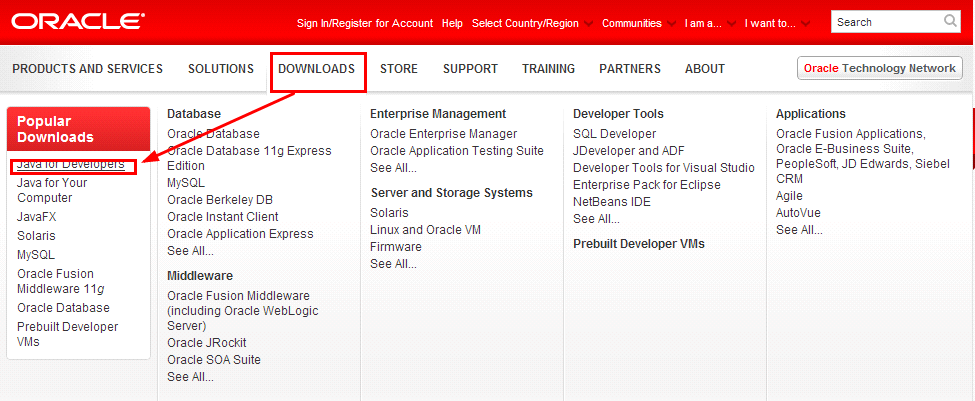Click Solaris under Server and Storage Systems

pyautogui.click(x=389, y=213)
